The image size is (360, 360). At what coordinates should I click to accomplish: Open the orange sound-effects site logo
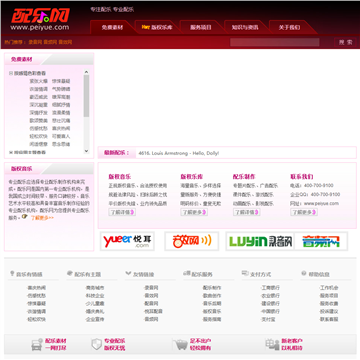tap(192, 241)
